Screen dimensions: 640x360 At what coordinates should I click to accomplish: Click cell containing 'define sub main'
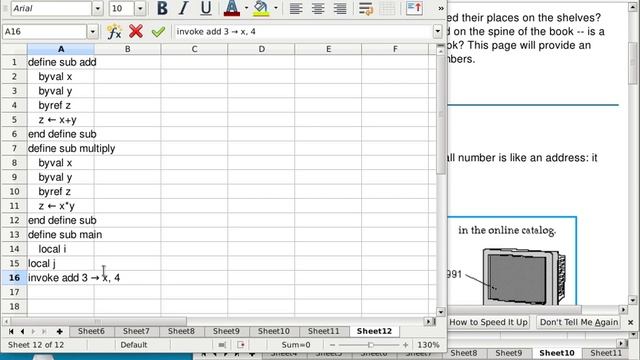tap(61, 234)
